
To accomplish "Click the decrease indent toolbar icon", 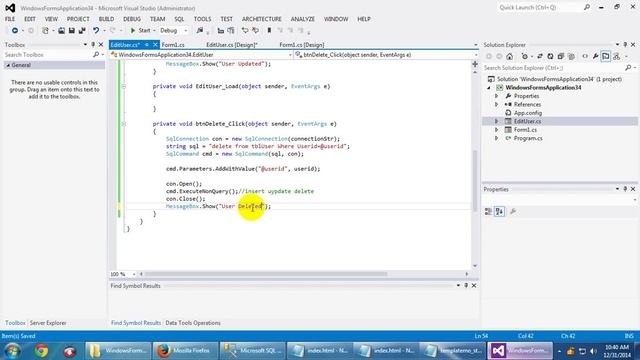I will click(x=221, y=31).
